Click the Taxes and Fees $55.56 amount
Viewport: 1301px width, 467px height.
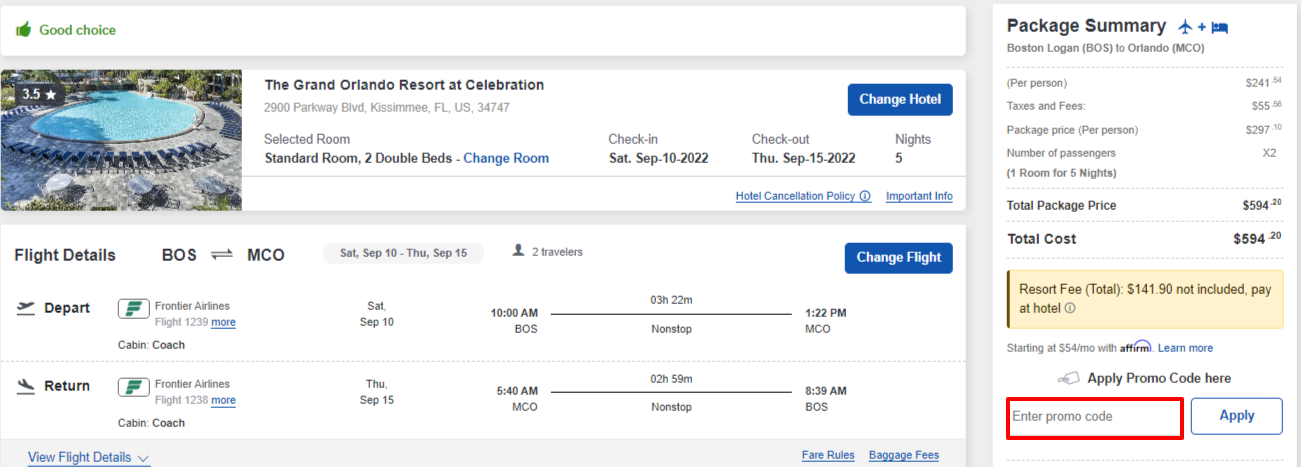coord(1267,105)
